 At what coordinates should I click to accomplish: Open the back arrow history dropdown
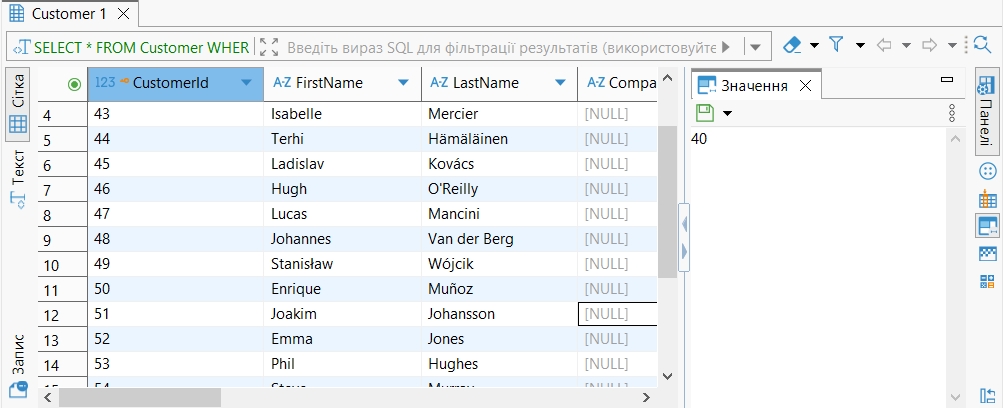click(x=906, y=45)
